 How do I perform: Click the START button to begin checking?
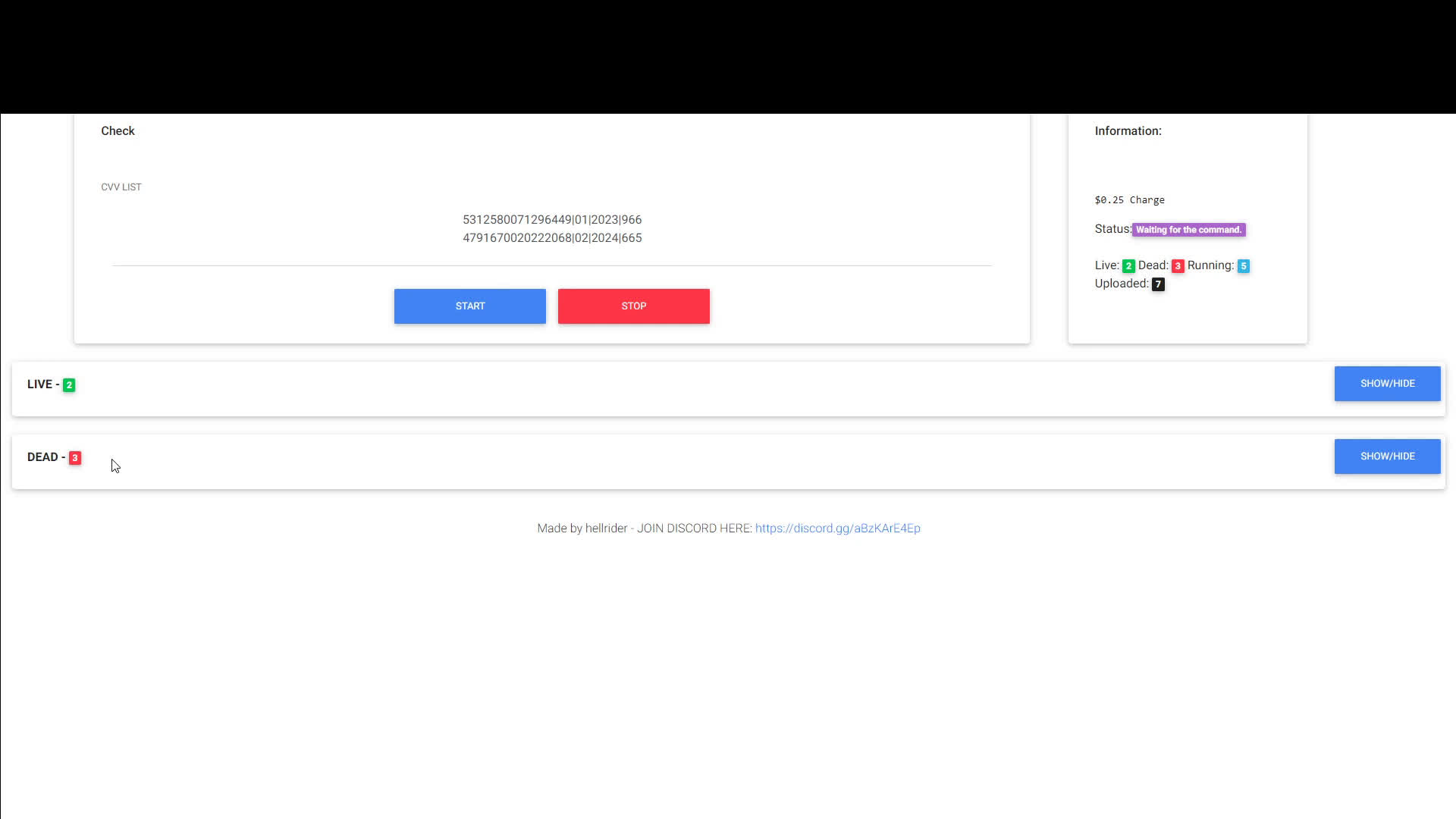(x=469, y=306)
